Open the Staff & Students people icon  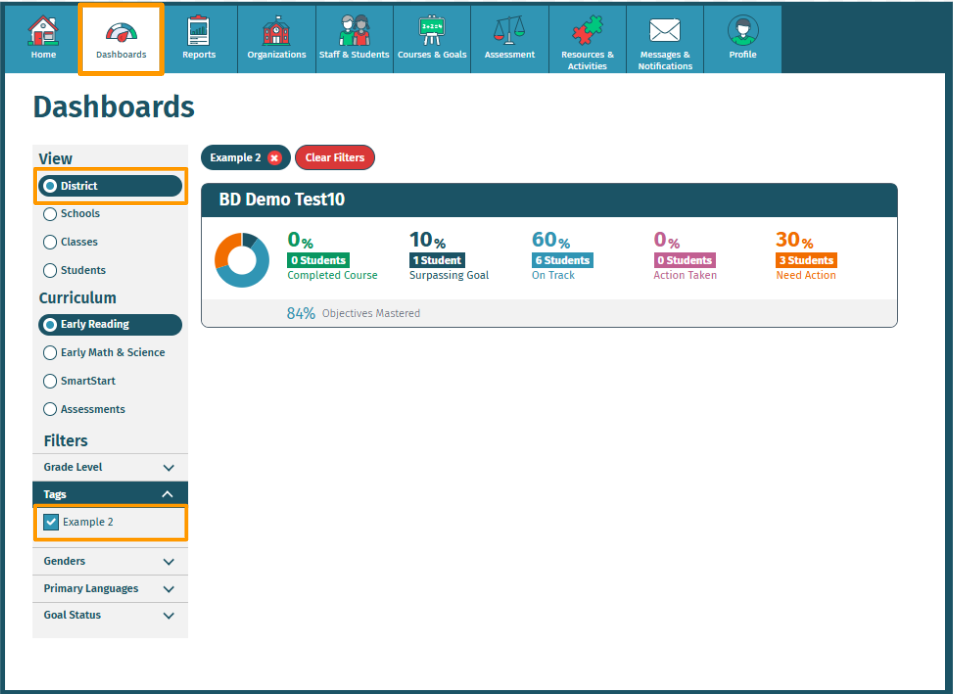(354, 31)
